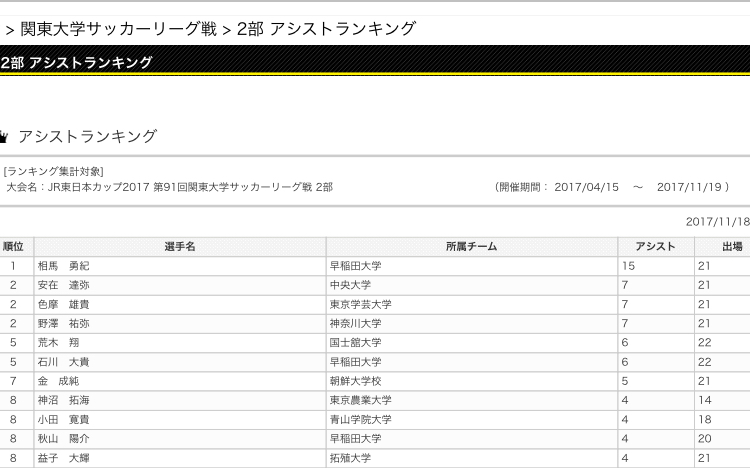Screen dimensions: 750x468
Task: Select player name 荒木 翔
Action: pyautogui.click(x=58, y=343)
